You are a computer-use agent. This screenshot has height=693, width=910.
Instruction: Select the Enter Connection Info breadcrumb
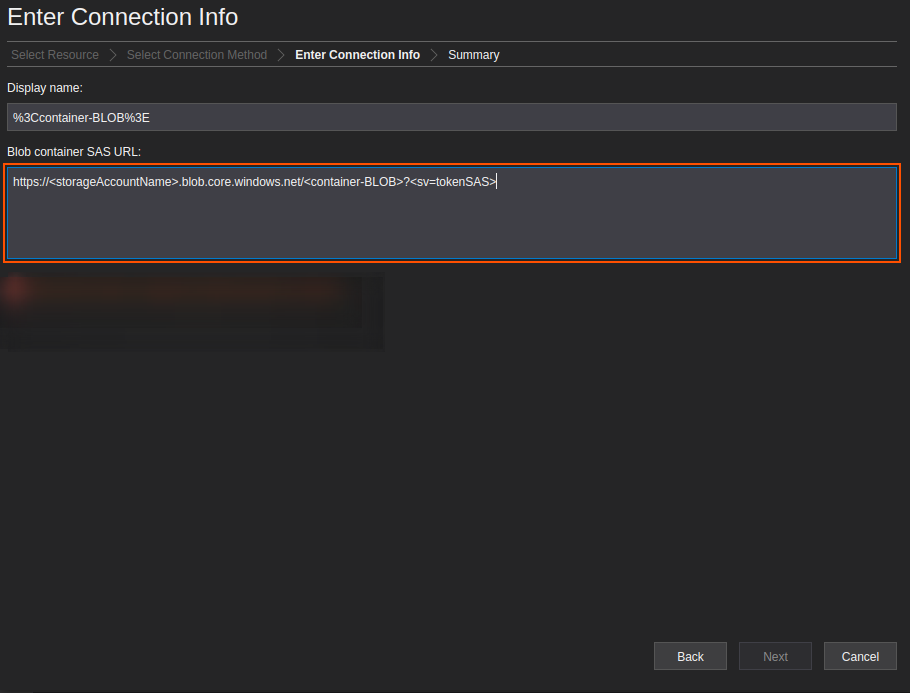tap(358, 55)
